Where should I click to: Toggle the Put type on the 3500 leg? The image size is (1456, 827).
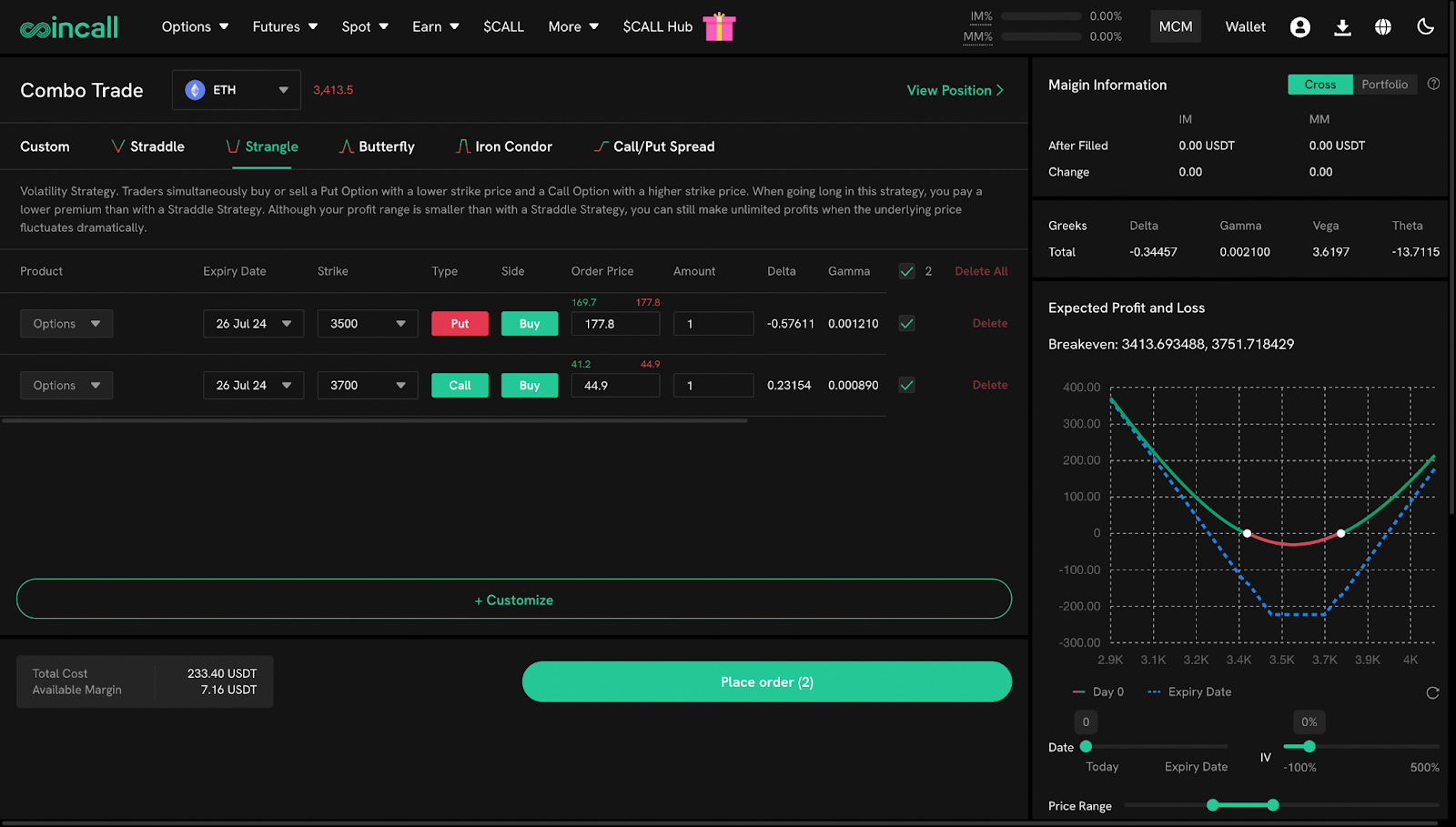tap(460, 324)
